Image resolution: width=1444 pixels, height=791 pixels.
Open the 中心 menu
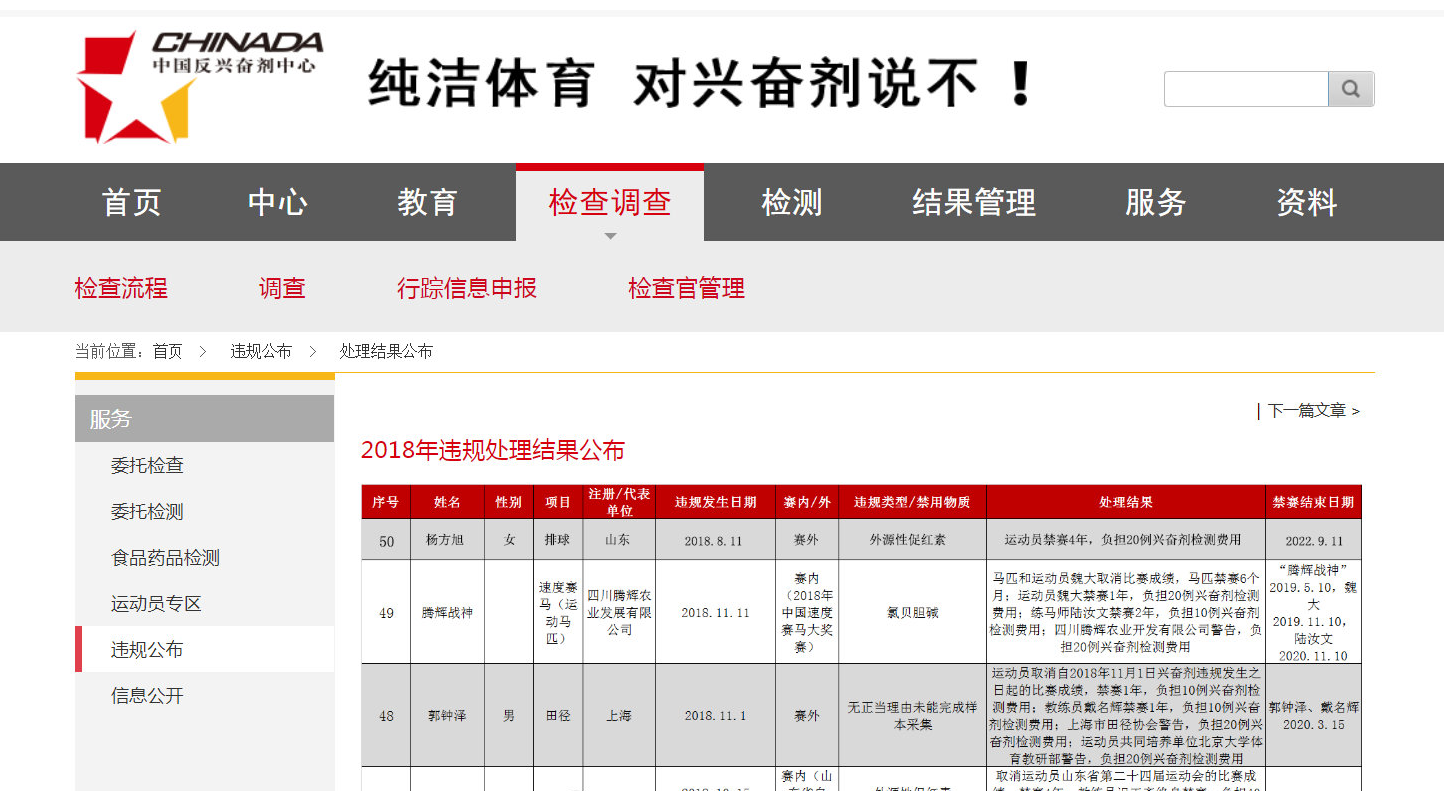click(x=278, y=202)
